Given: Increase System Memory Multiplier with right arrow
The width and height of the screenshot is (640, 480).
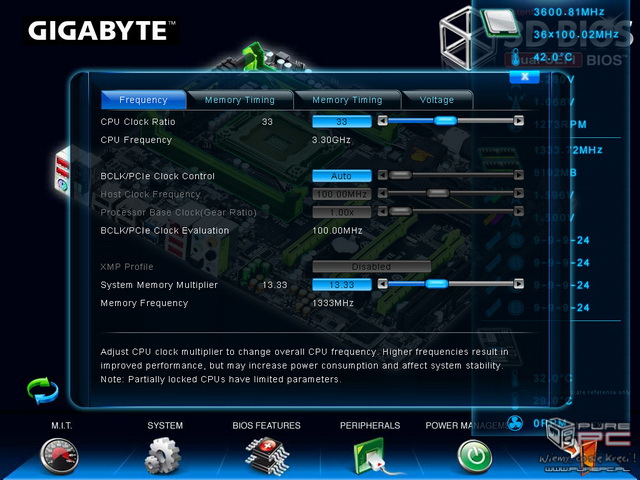Looking at the screenshot, I should [518, 284].
